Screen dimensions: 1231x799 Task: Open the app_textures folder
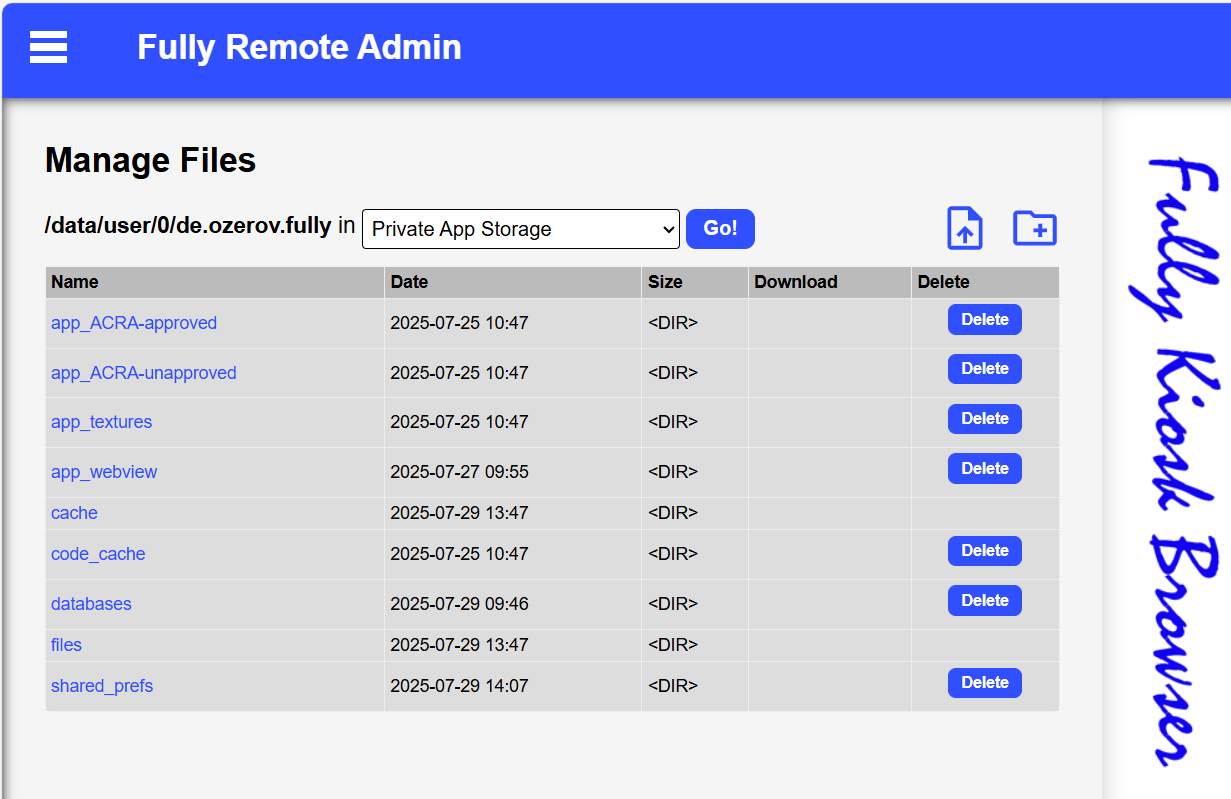point(102,422)
